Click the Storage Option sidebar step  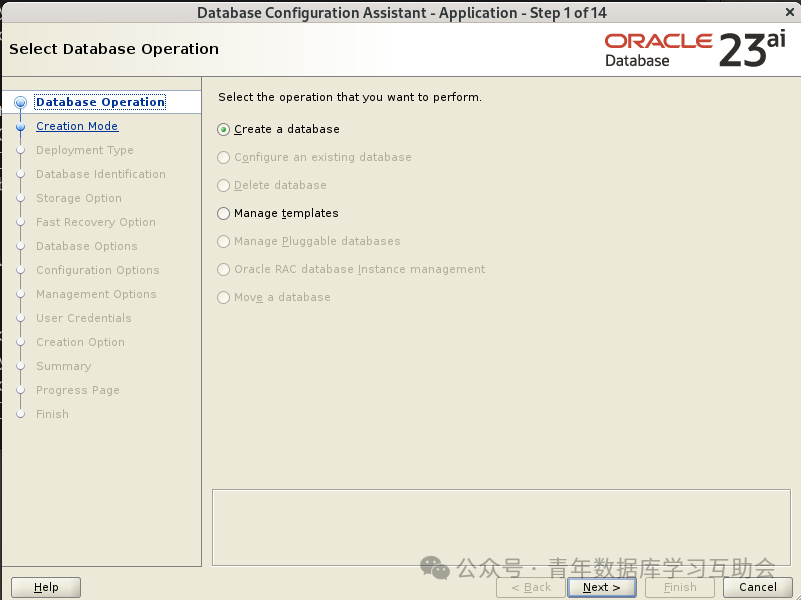pyautogui.click(x=79, y=198)
